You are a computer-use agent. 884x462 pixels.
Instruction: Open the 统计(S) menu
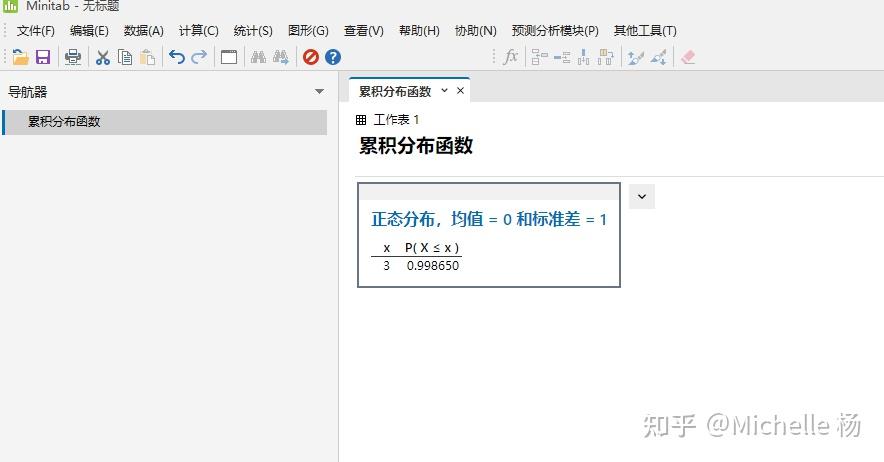tap(253, 30)
